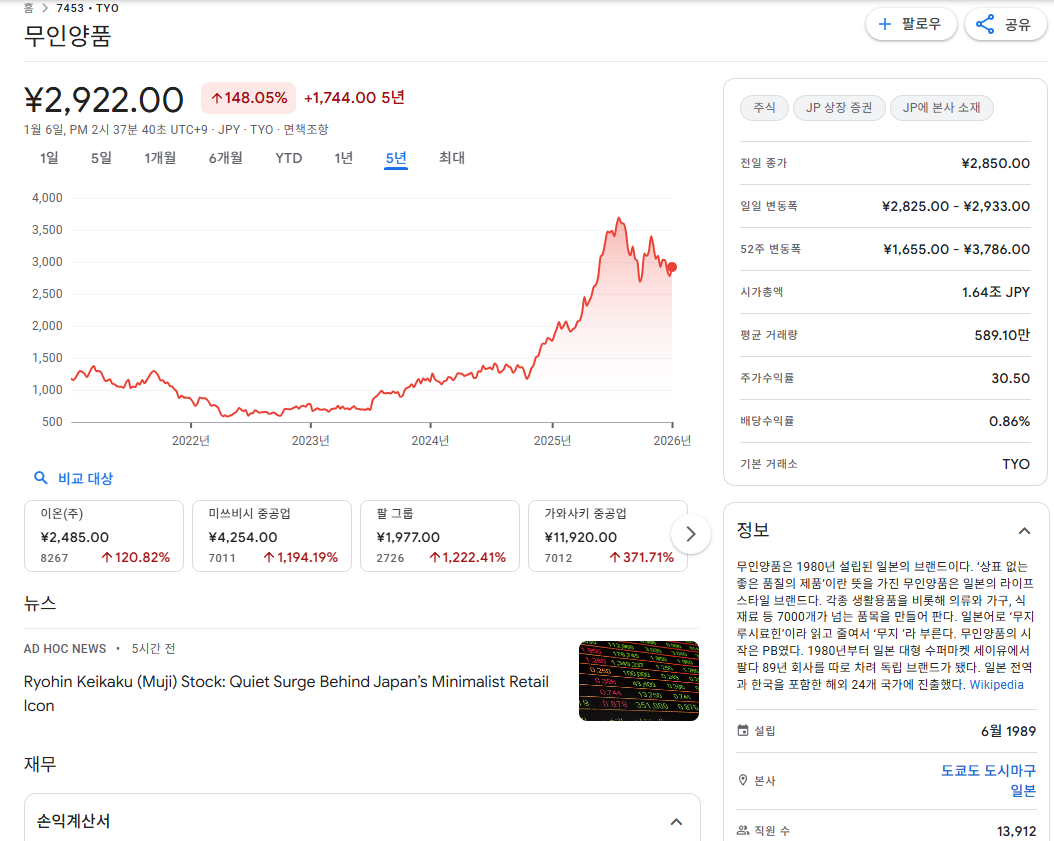Click the 설립 6월 1989 value
Image resolution: width=1054 pixels, height=841 pixels.
point(1008,731)
